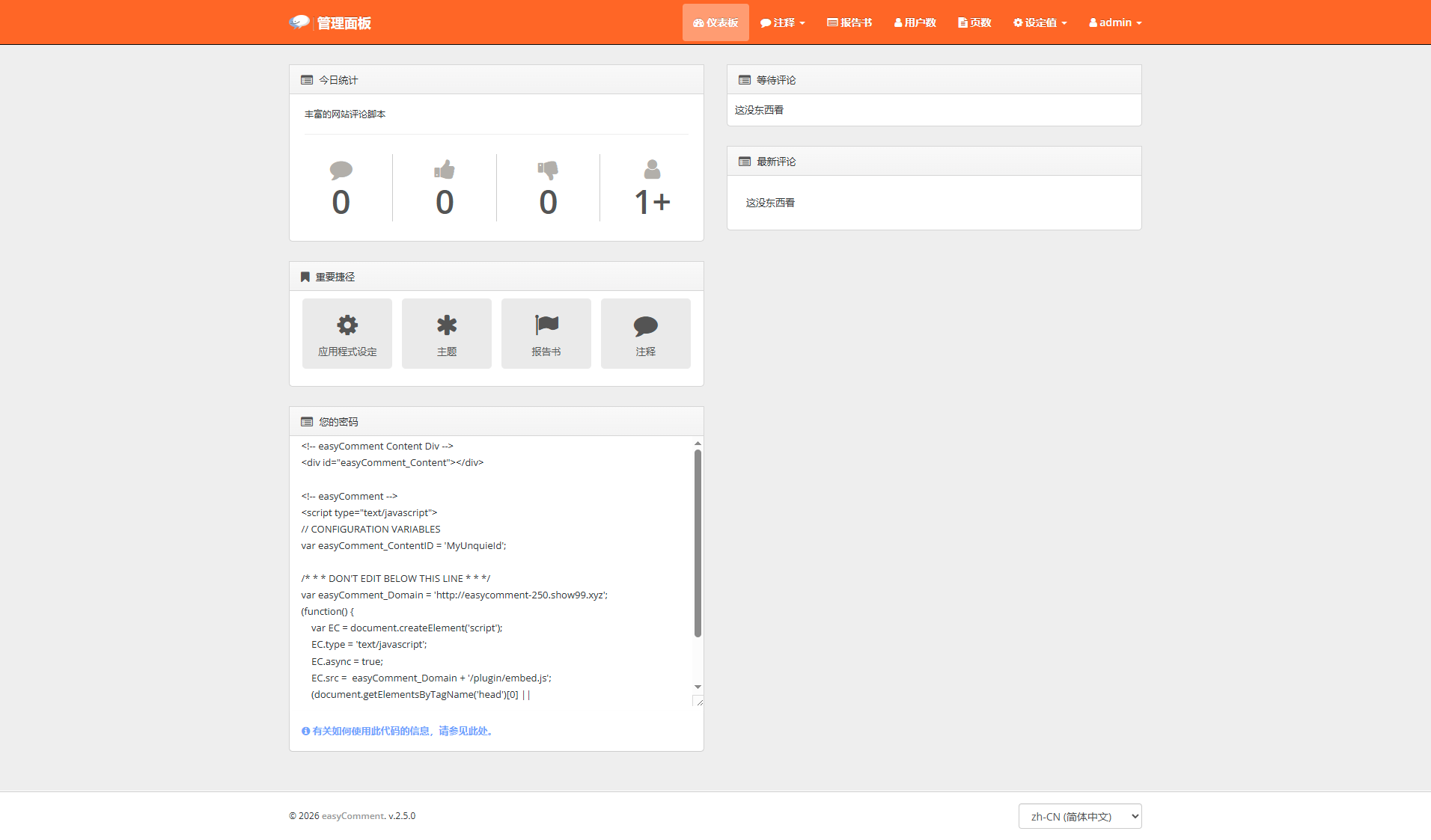
Task: Expand the 设定值 settings dropdown
Action: (x=1040, y=22)
